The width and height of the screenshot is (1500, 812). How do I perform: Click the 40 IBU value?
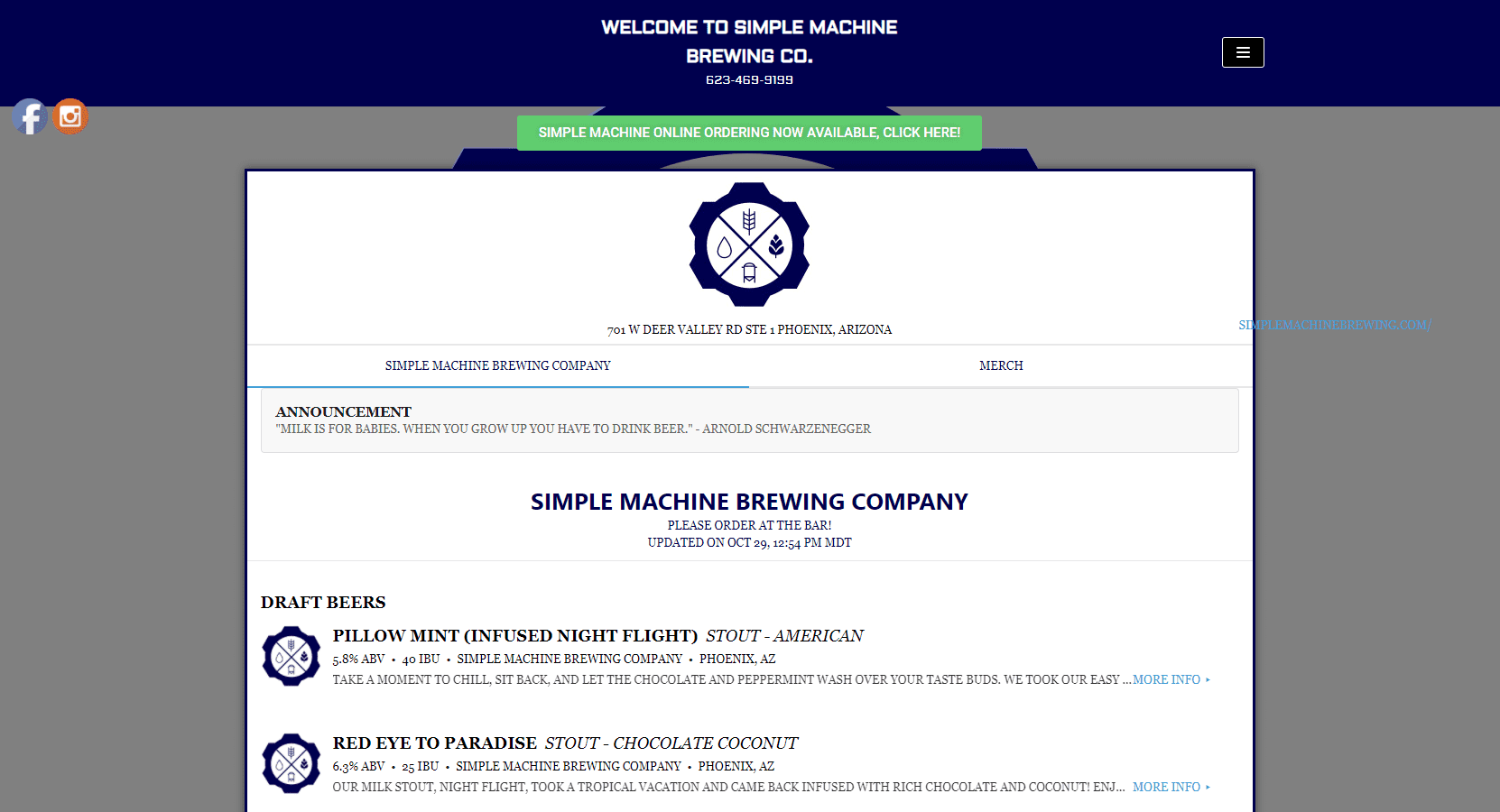point(421,660)
